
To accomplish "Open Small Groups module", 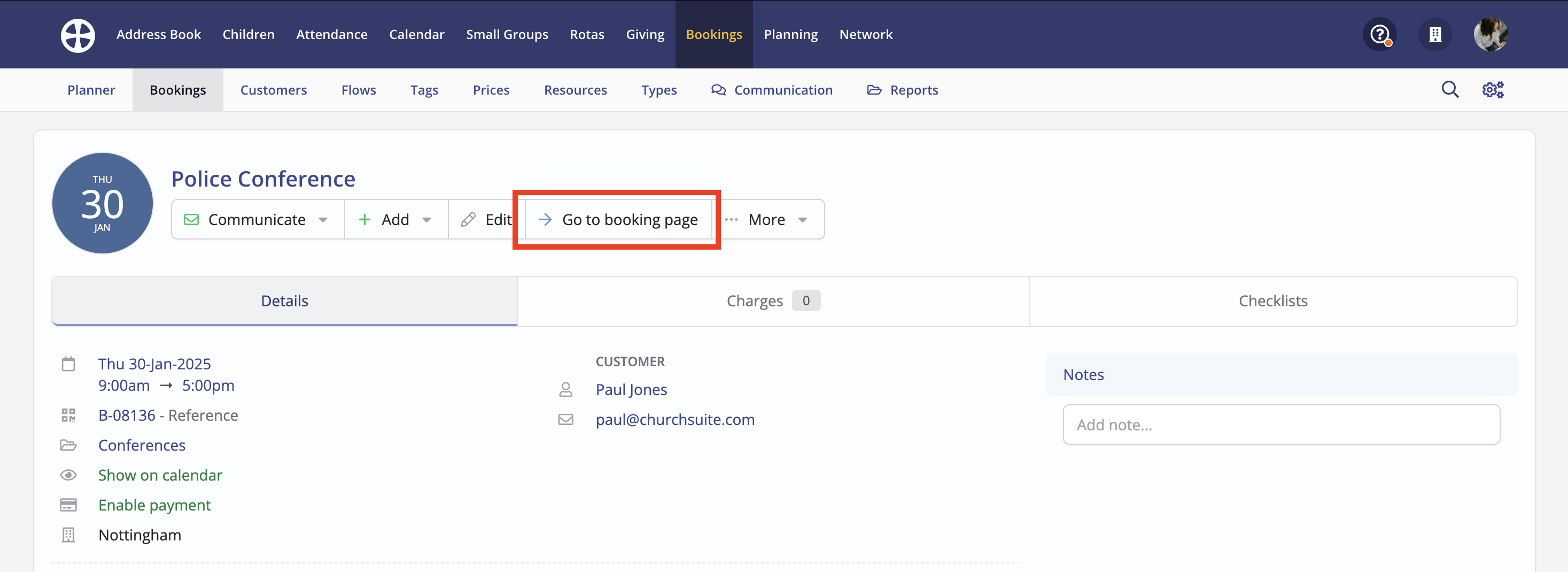I will click(x=507, y=35).
